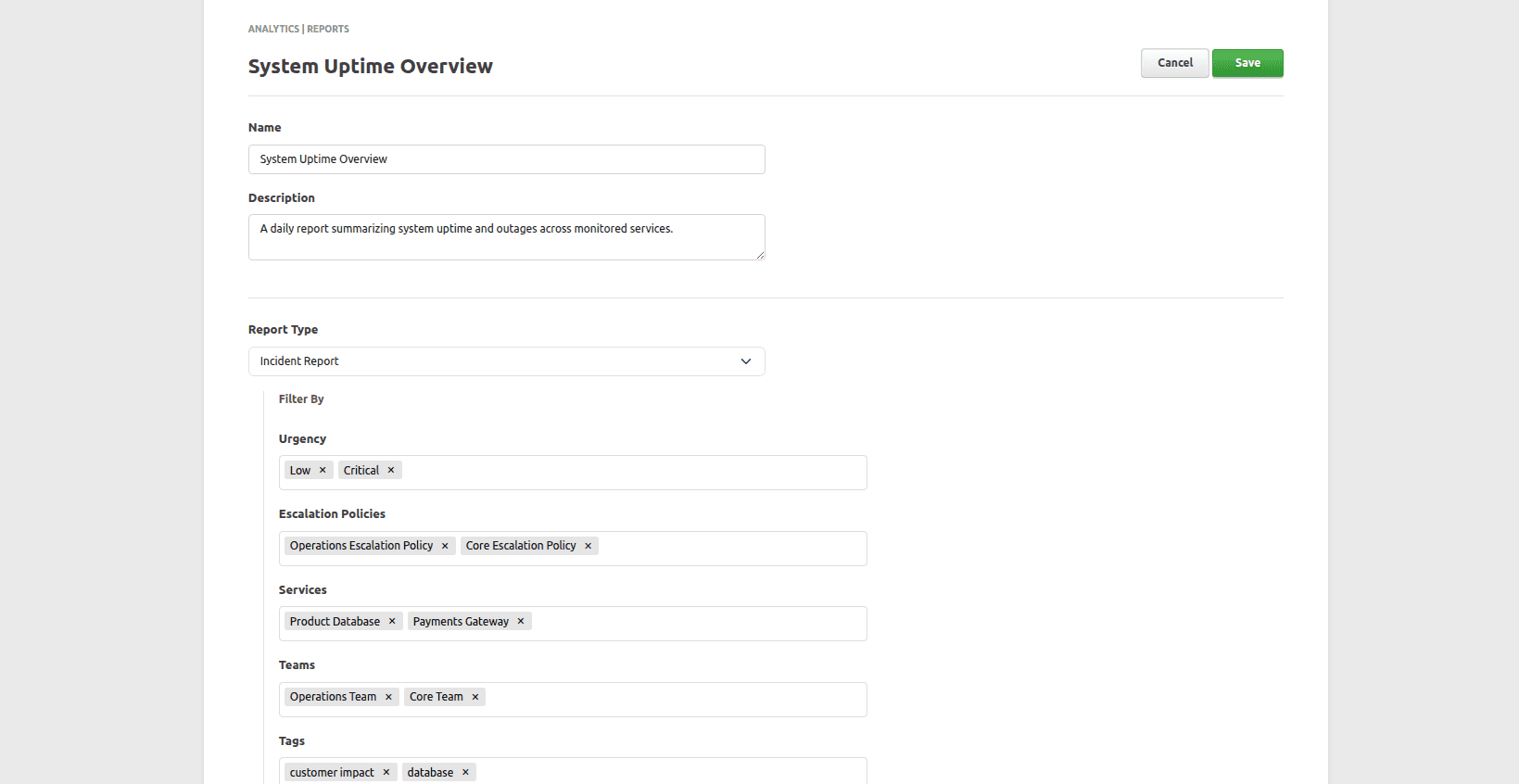
Task: Remove Core Team chip
Action: click(475, 697)
